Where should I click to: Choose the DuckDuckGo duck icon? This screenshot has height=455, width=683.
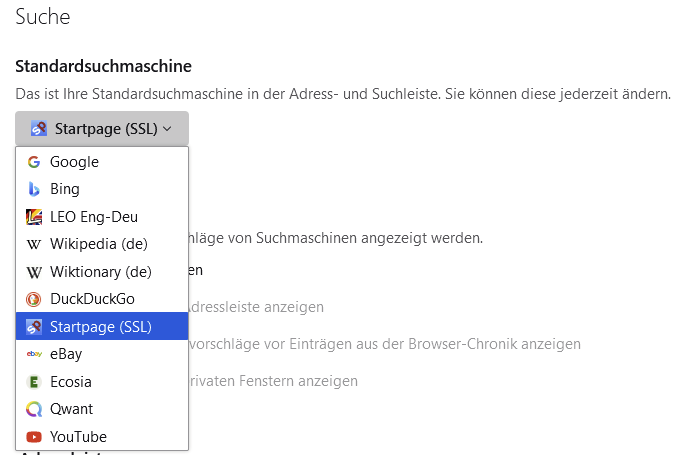pos(33,299)
